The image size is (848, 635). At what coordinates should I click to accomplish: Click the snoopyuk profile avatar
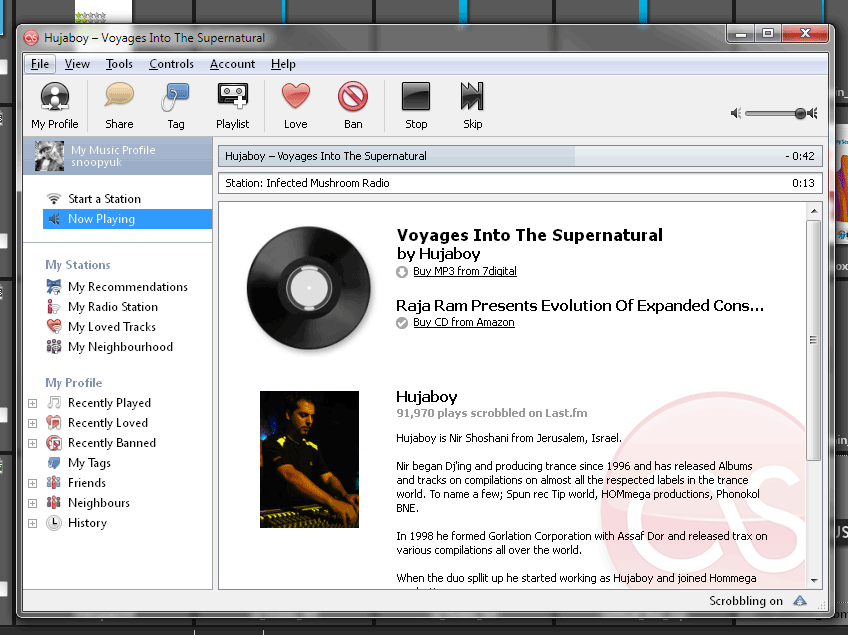tap(49, 156)
